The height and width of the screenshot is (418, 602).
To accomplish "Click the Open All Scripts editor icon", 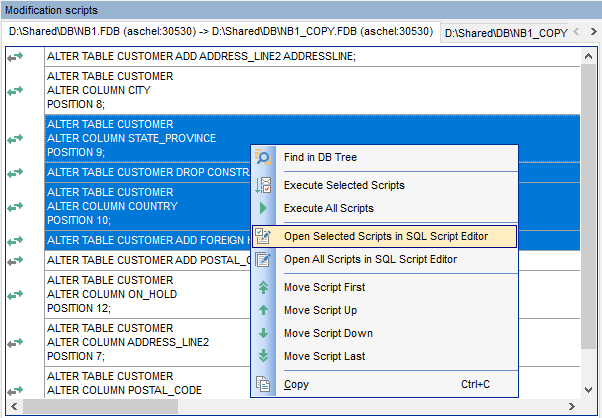I will pyautogui.click(x=263, y=260).
